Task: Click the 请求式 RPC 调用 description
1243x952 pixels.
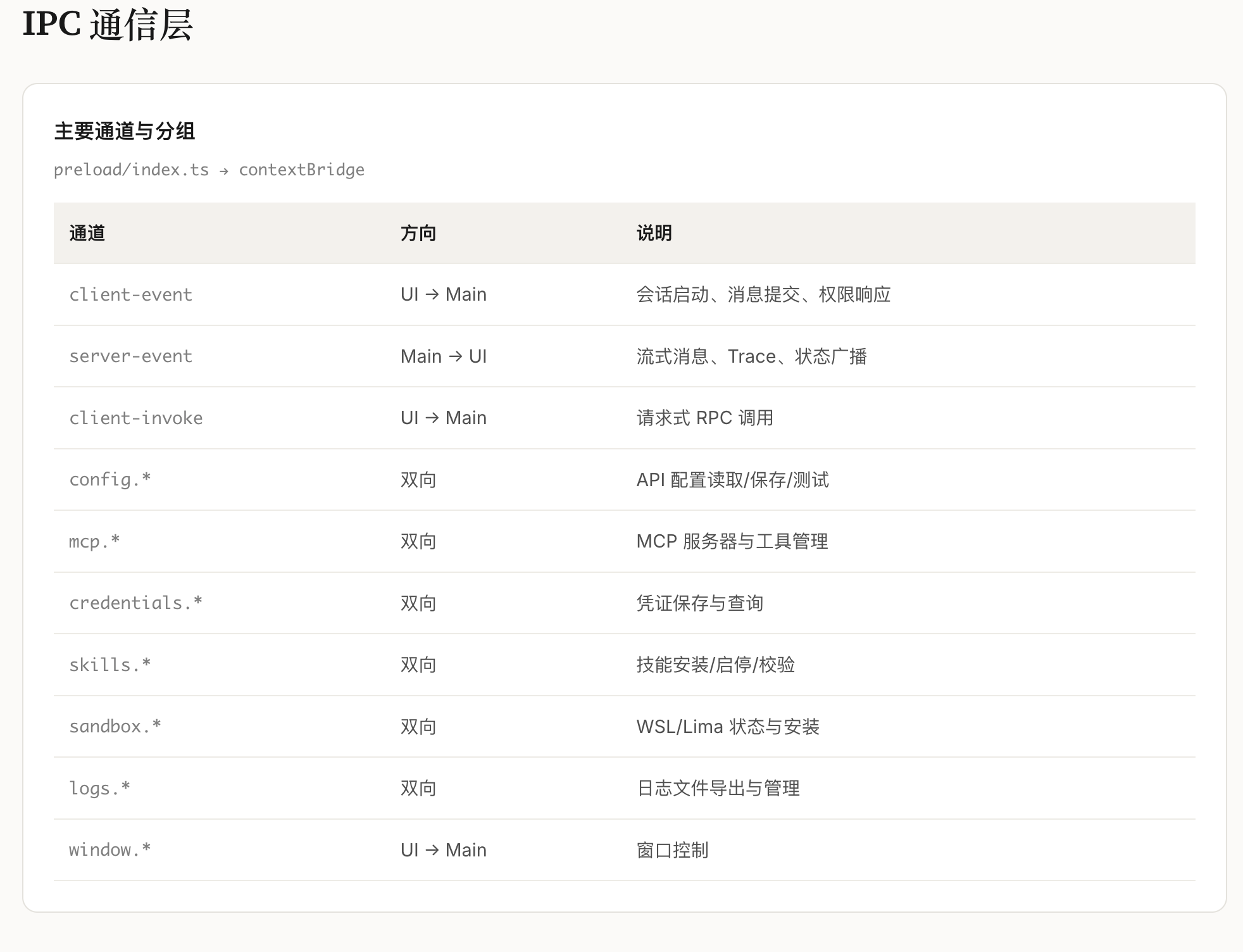Action: pyautogui.click(x=704, y=418)
